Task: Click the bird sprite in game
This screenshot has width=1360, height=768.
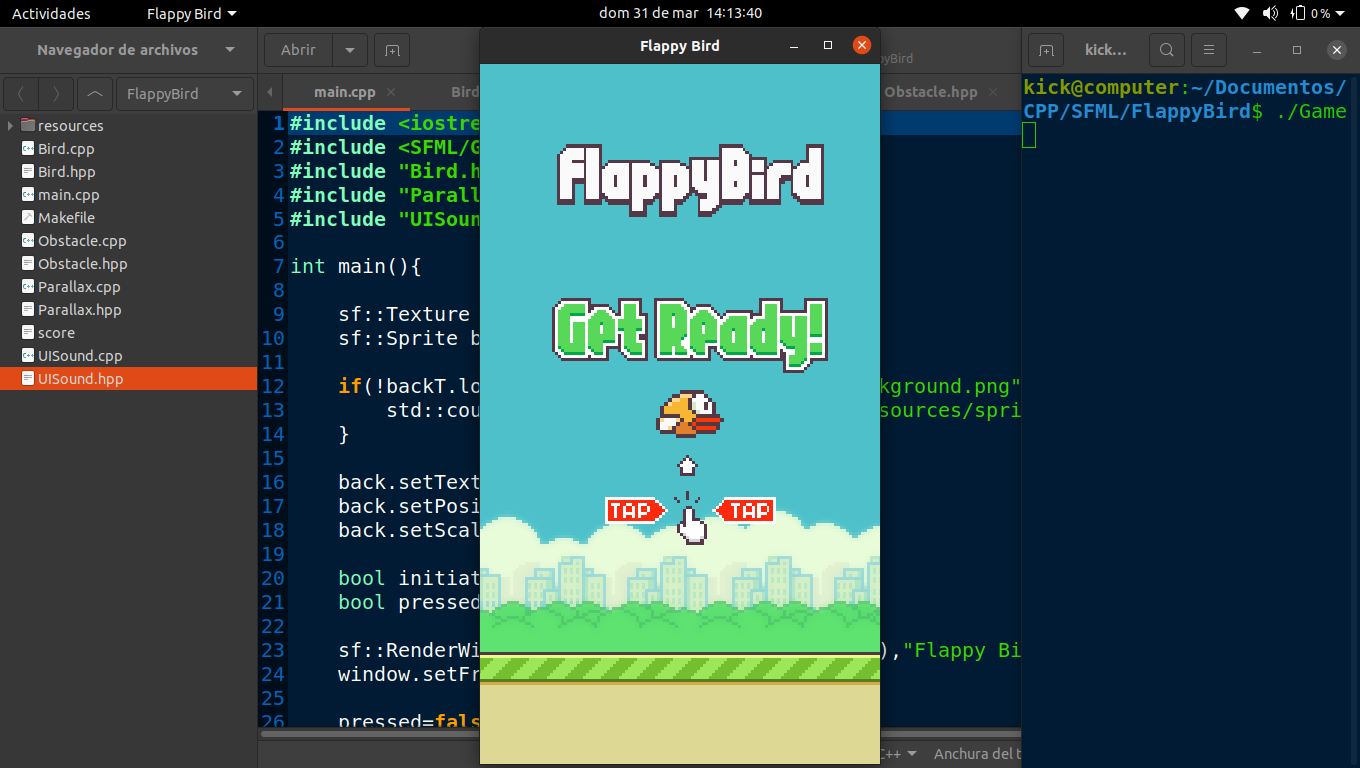Action: pos(689,414)
